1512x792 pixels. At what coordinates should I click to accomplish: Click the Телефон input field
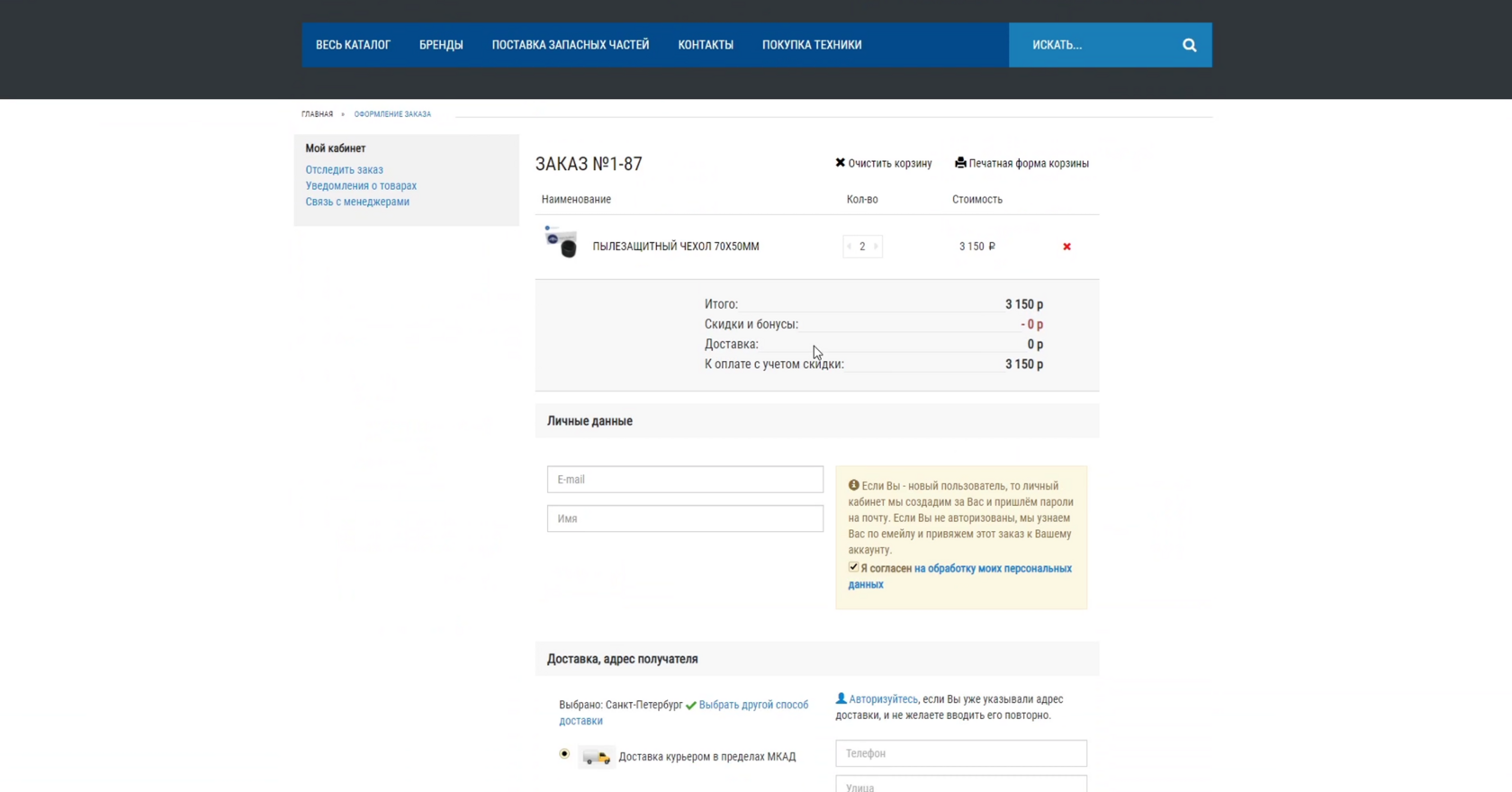coord(960,753)
